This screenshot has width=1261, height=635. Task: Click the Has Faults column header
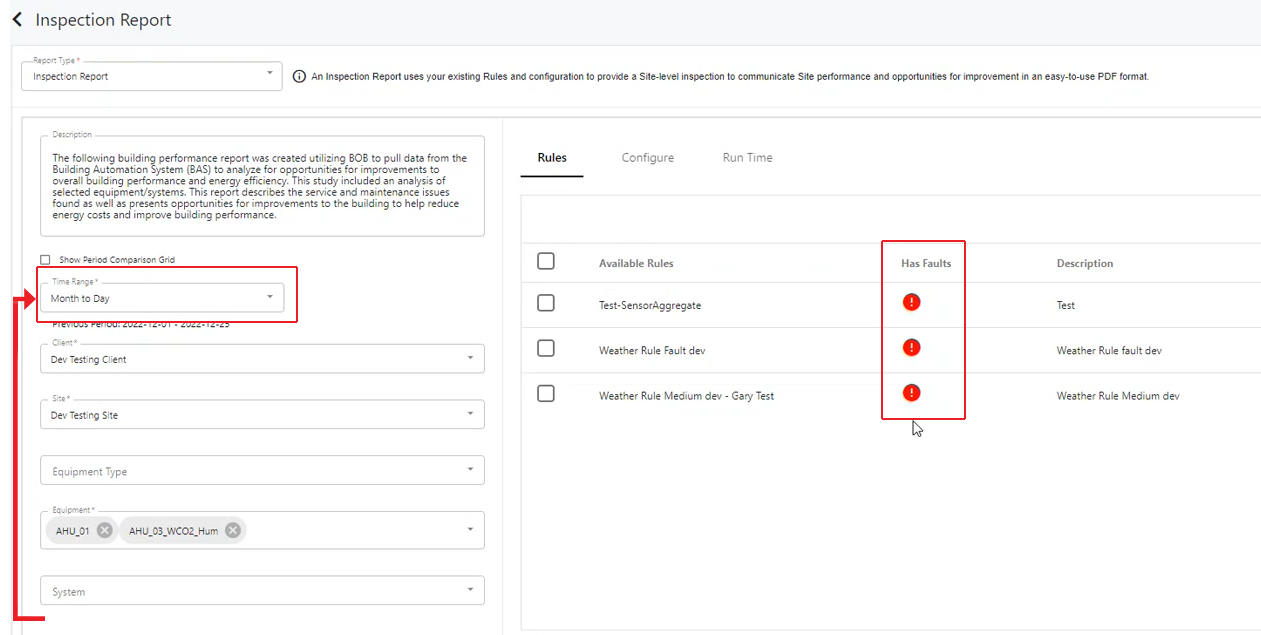[x=926, y=263]
